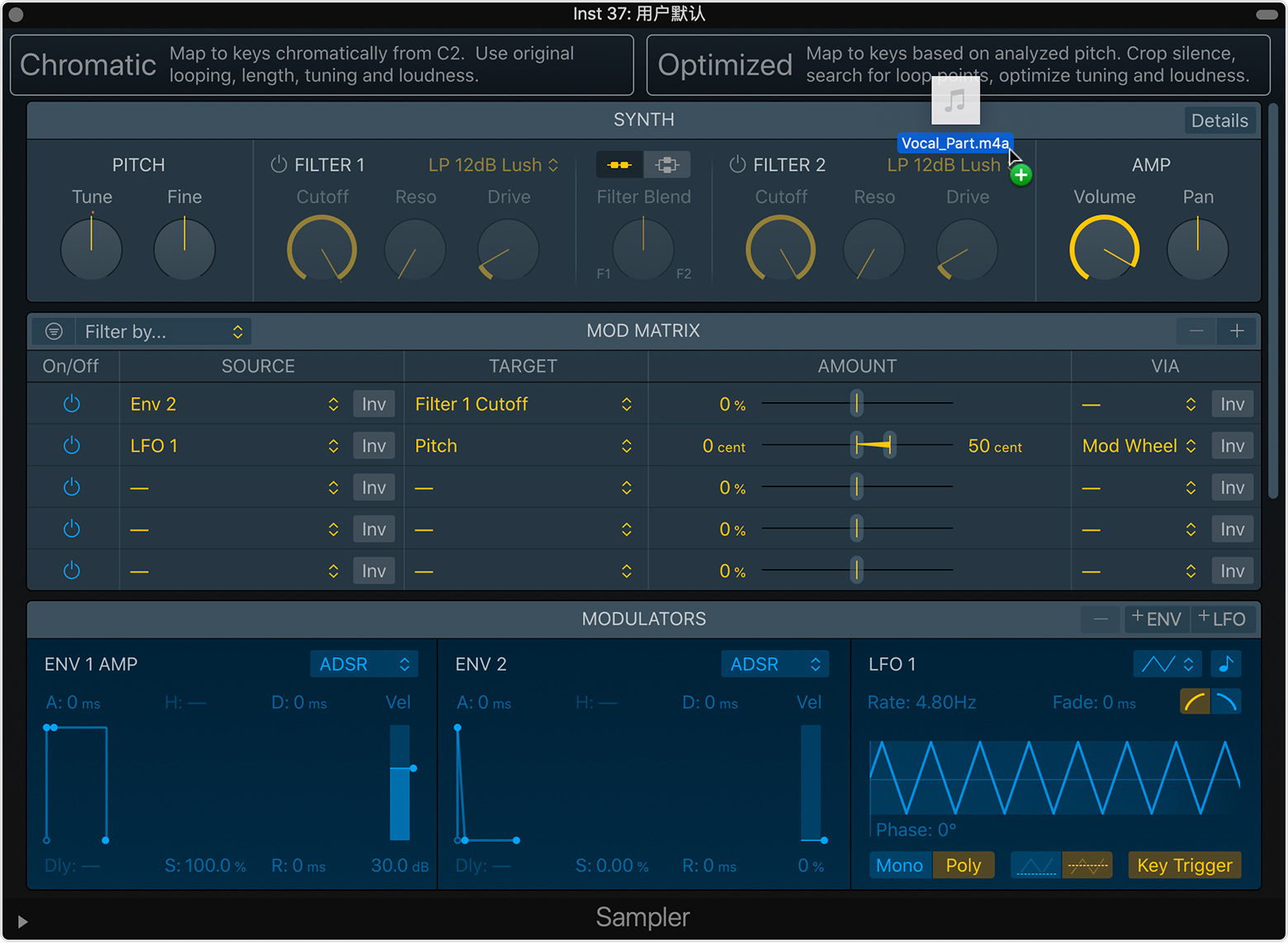Viewport: 1288px width, 943px height.
Task: Click the Mod Matrix filter list icon
Action: pyautogui.click(x=54, y=332)
